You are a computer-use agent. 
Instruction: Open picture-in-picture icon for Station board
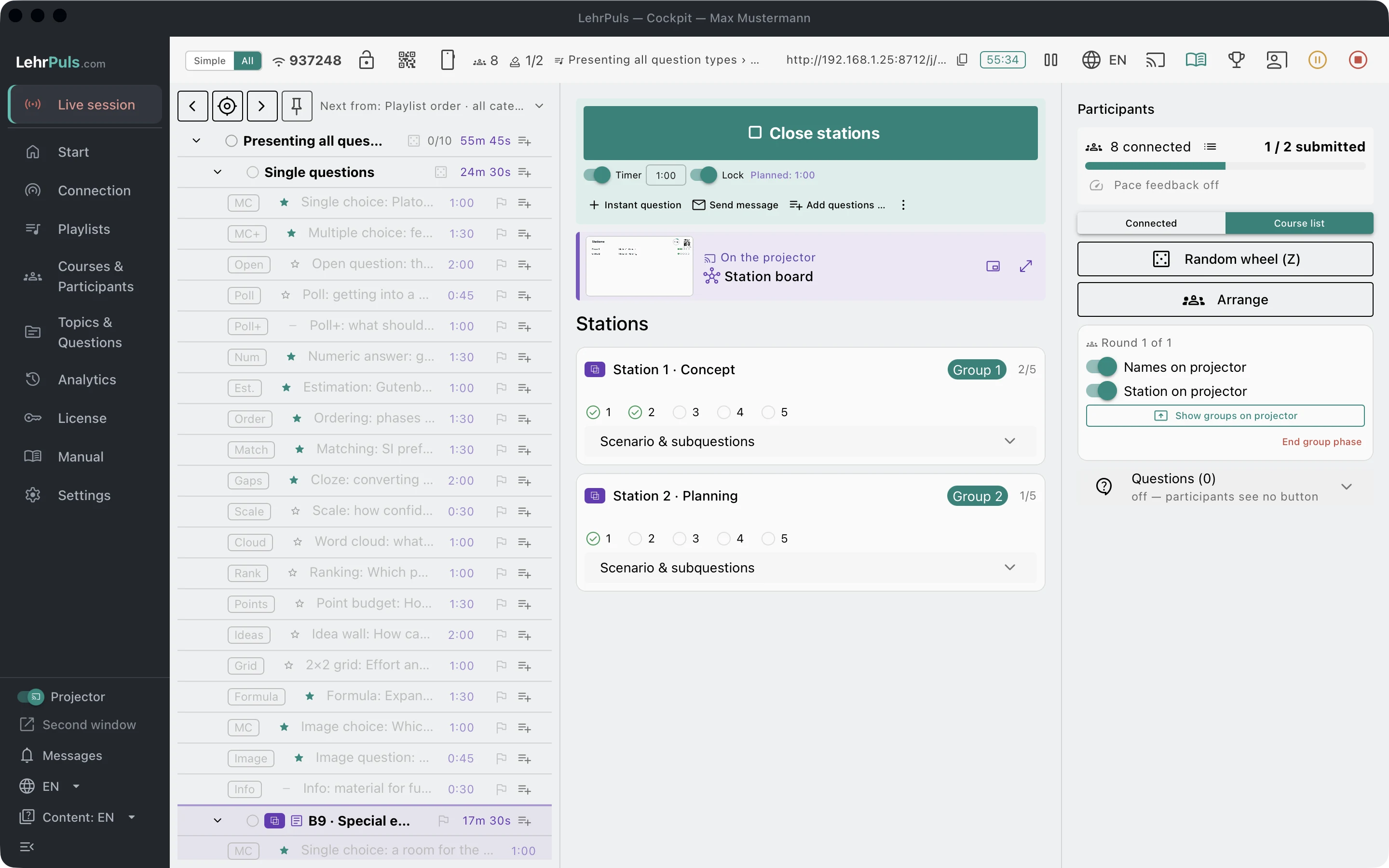click(993, 266)
